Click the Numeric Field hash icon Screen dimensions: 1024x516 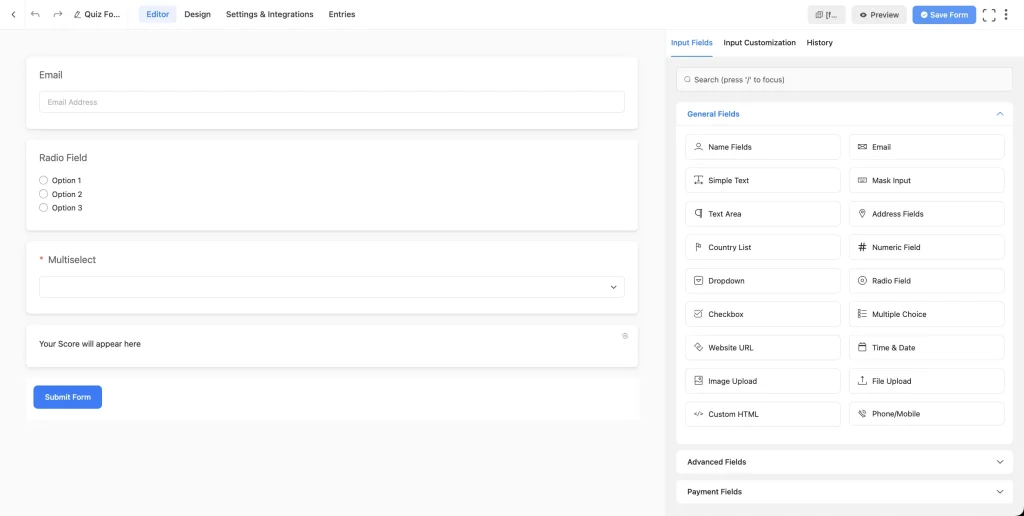[x=862, y=248]
